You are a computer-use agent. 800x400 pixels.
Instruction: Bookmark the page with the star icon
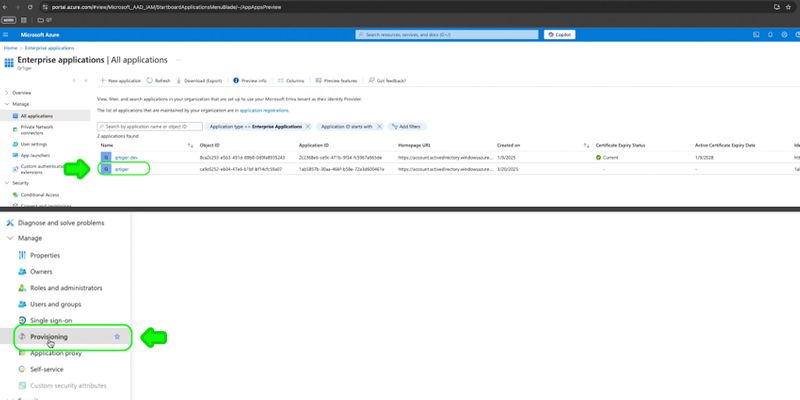pos(788,7)
